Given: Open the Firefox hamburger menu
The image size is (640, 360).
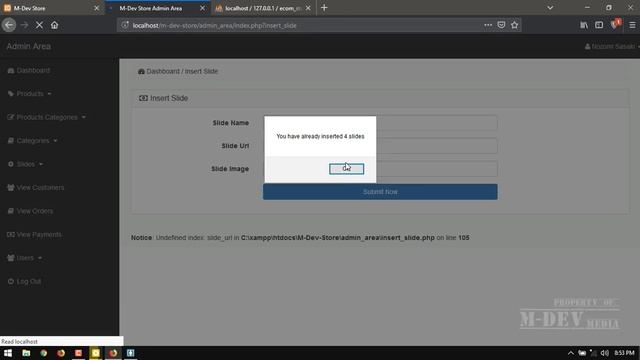Looking at the screenshot, I should (632, 25).
